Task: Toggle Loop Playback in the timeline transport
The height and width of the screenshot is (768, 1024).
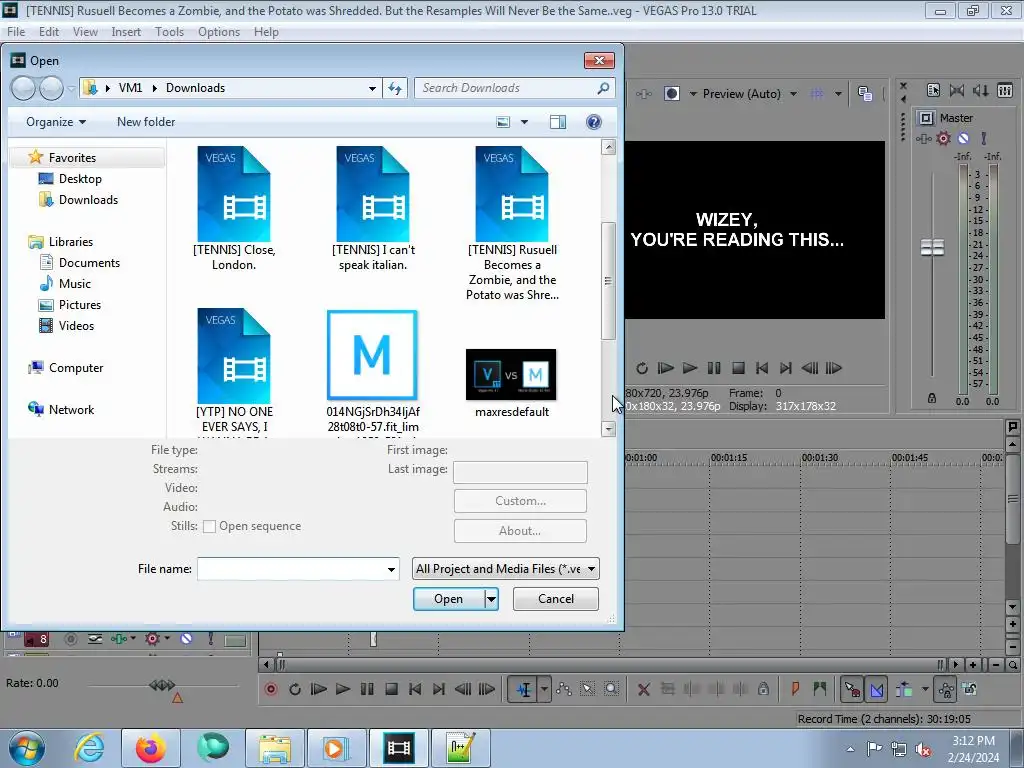Action: 295,689
